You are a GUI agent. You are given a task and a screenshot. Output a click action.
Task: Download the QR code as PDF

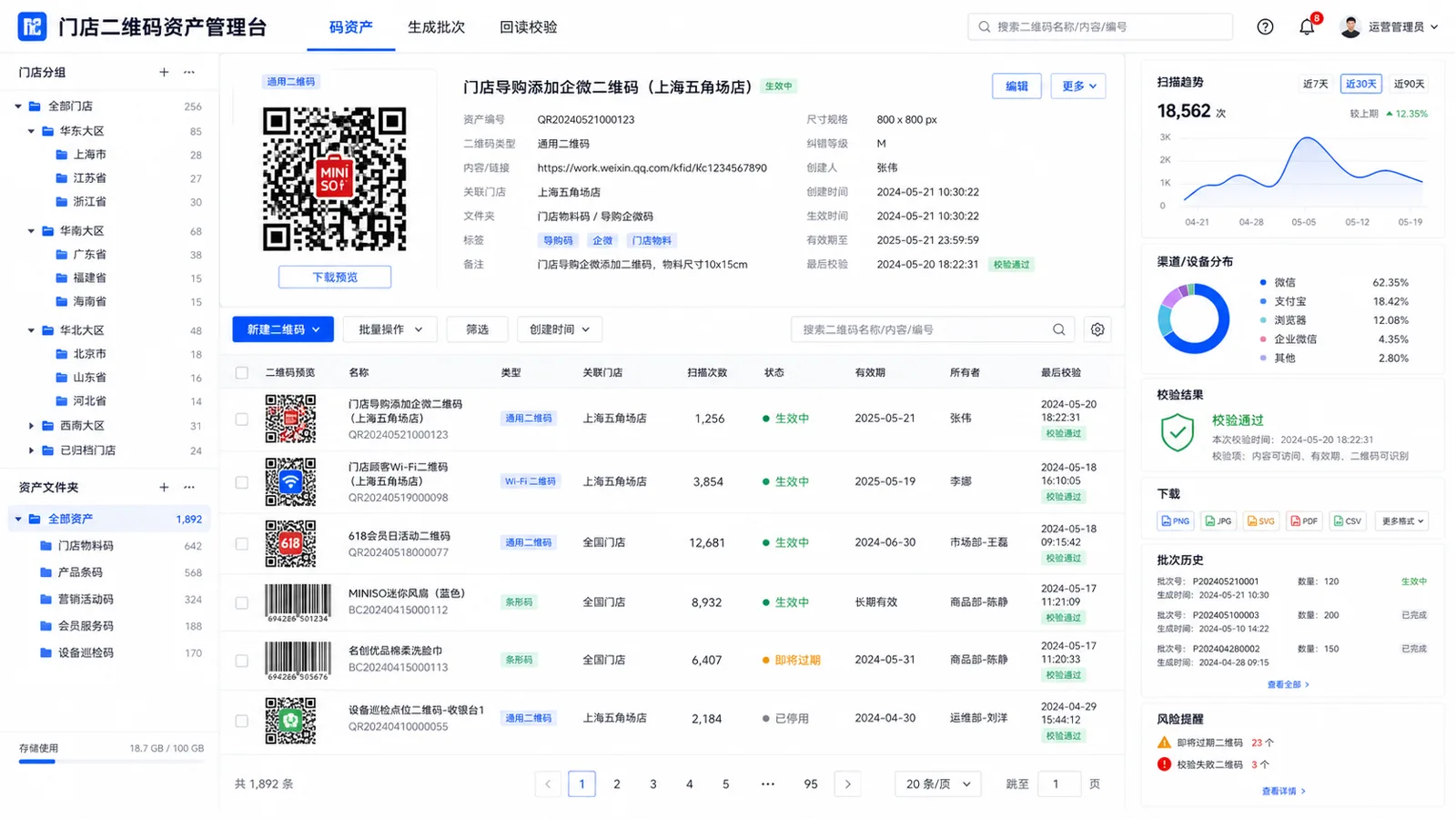[x=1305, y=521]
